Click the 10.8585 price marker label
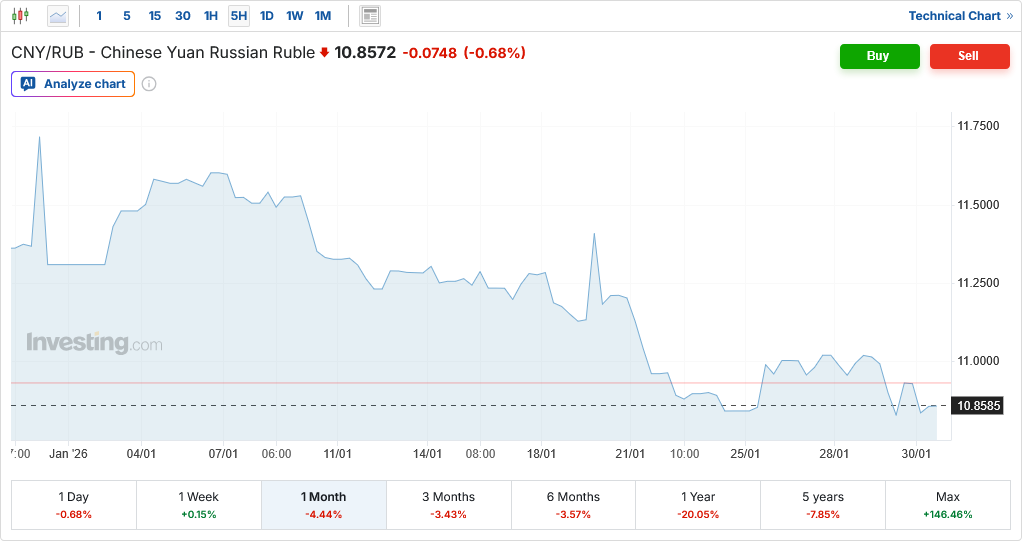1022x541 pixels. pyautogui.click(x=978, y=406)
